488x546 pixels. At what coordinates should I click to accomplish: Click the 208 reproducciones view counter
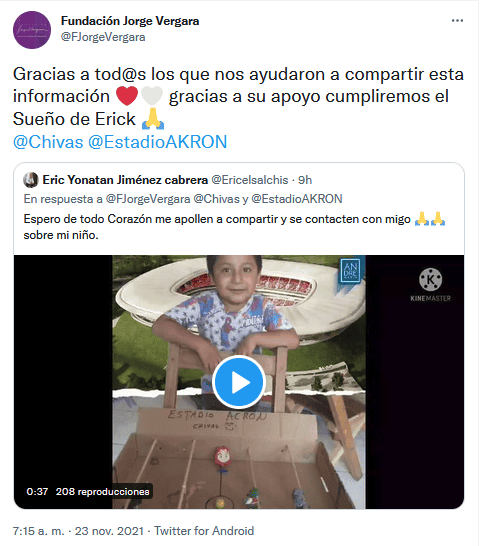[102, 492]
